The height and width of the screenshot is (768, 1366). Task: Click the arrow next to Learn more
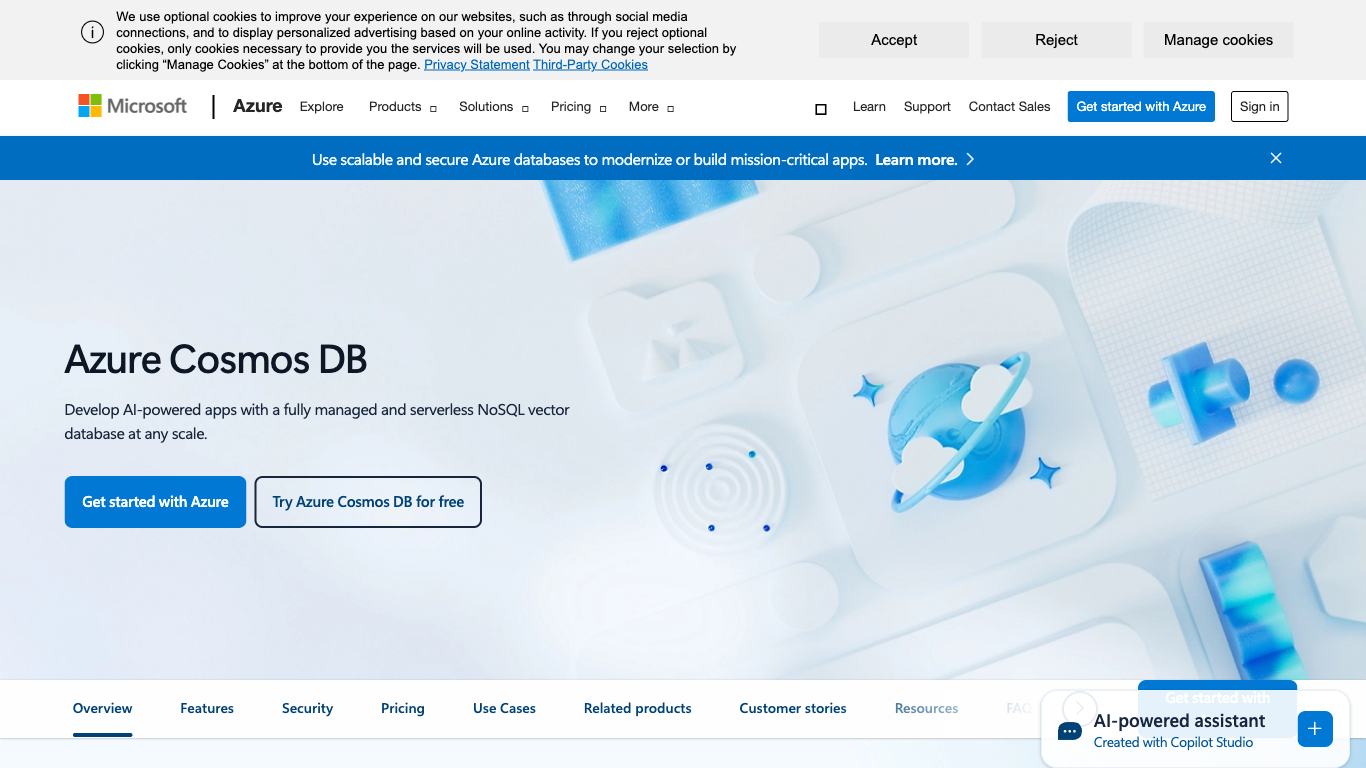point(970,159)
